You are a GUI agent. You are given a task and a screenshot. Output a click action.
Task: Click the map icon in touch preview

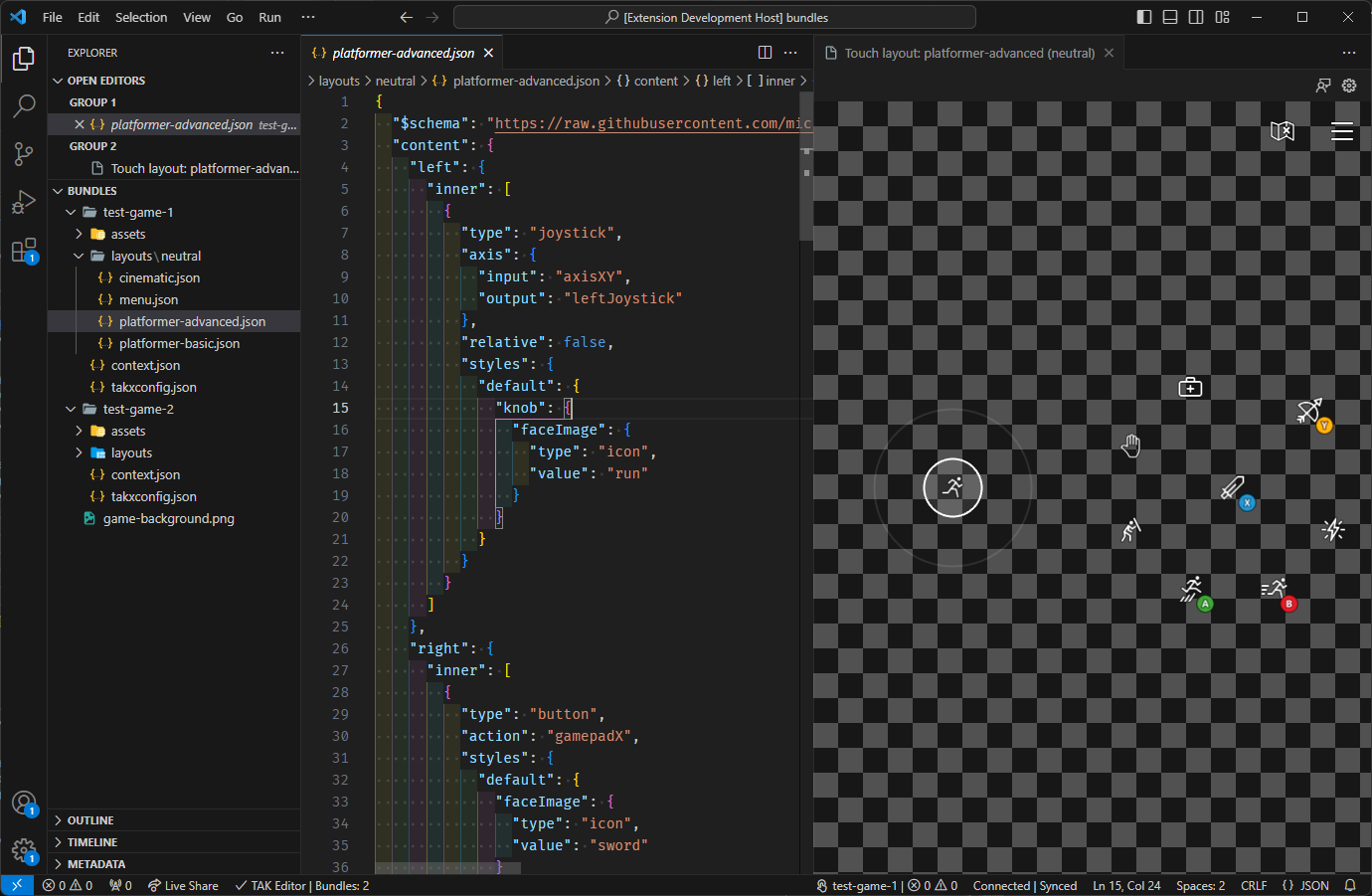click(x=1283, y=131)
